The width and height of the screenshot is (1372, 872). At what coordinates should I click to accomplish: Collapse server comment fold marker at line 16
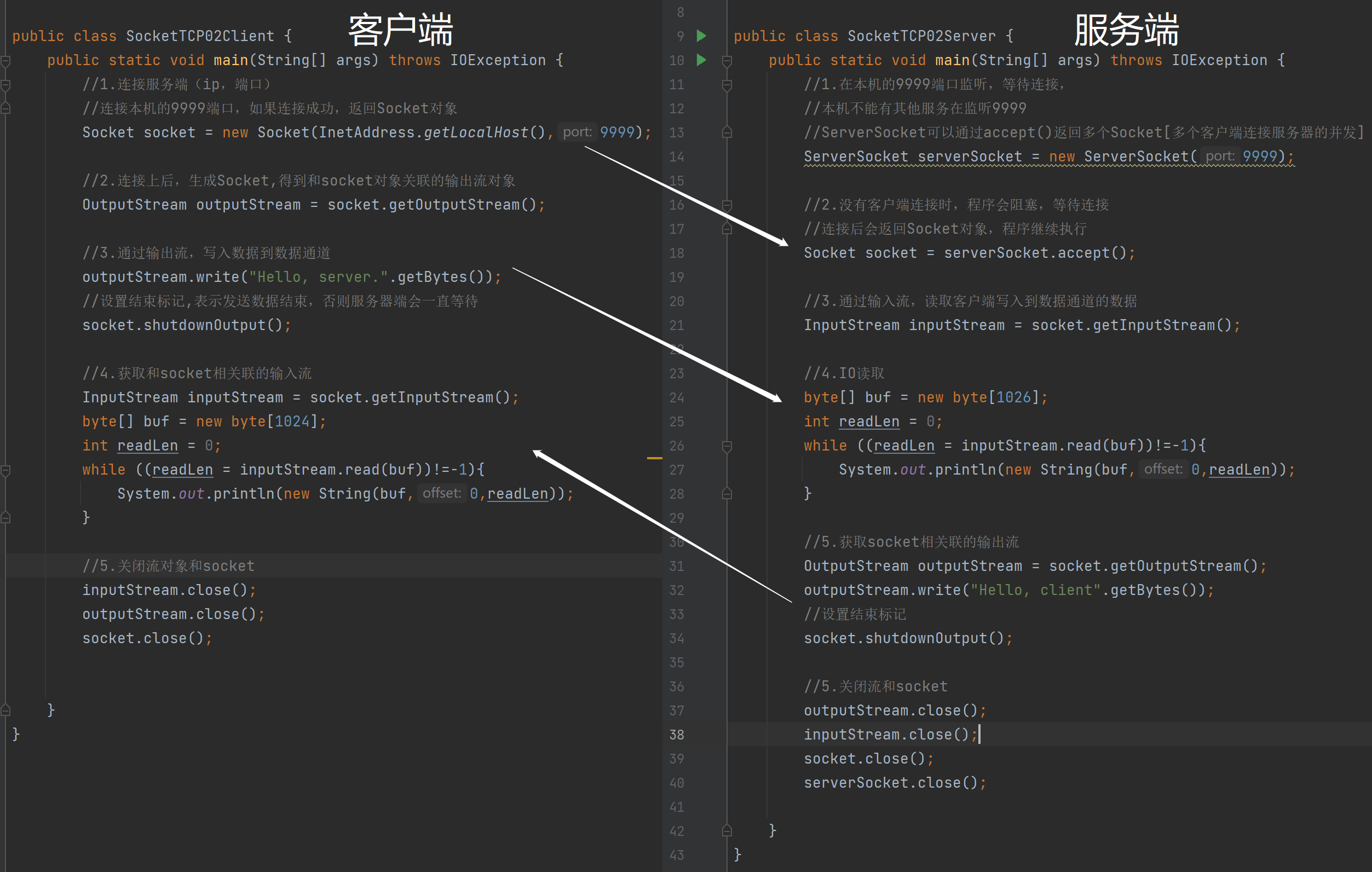(727, 205)
